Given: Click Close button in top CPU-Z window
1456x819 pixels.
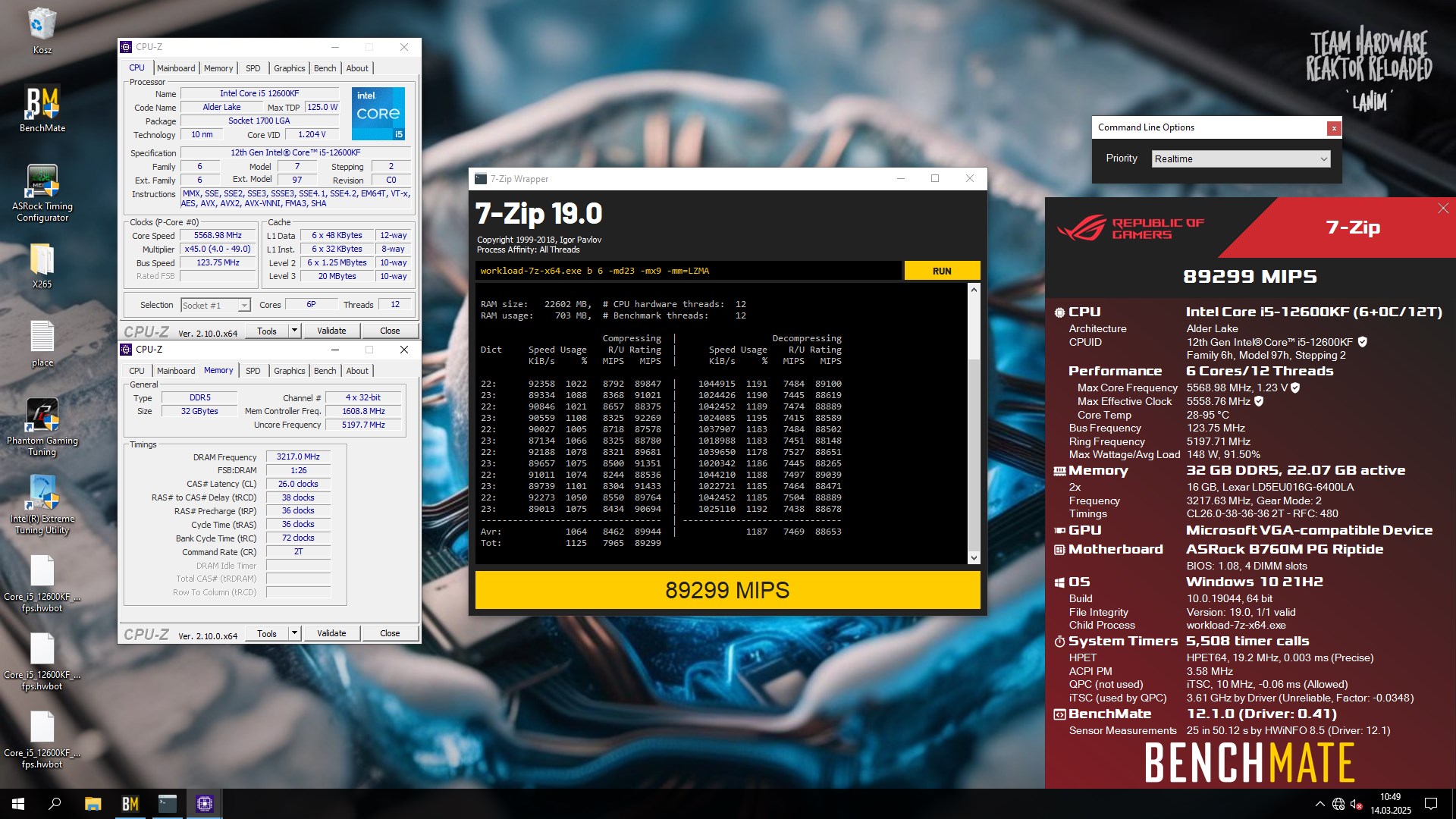Looking at the screenshot, I should [390, 331].
